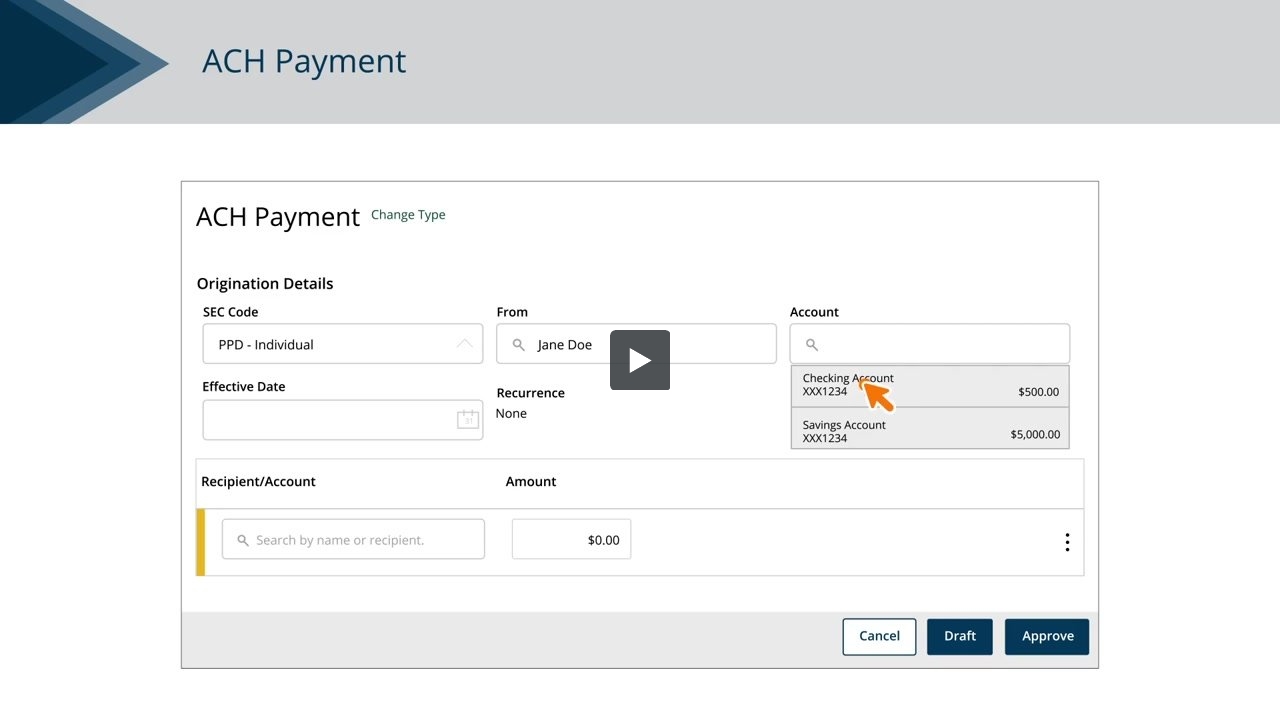Image resolution: width=1280 pixels, height=720 pixels.
Task: Expand the Account selection dropdown
Action: [x=929, y=343]
